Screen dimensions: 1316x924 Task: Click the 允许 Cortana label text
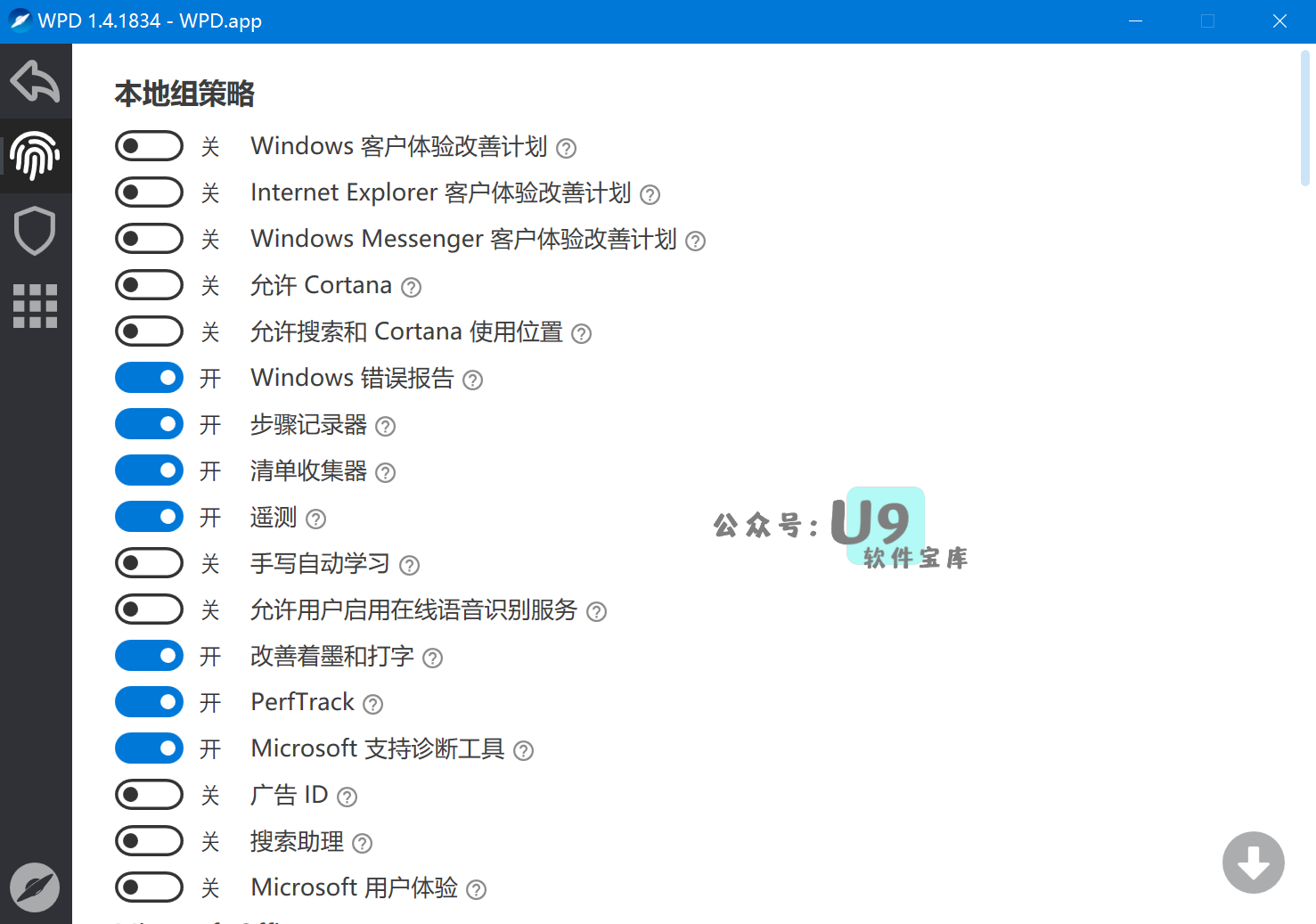tap(321, 285)
